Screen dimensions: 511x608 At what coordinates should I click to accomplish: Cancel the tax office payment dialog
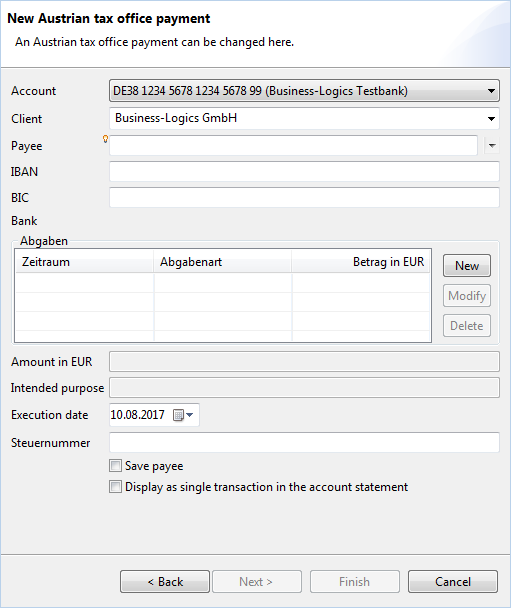point(453,582)
